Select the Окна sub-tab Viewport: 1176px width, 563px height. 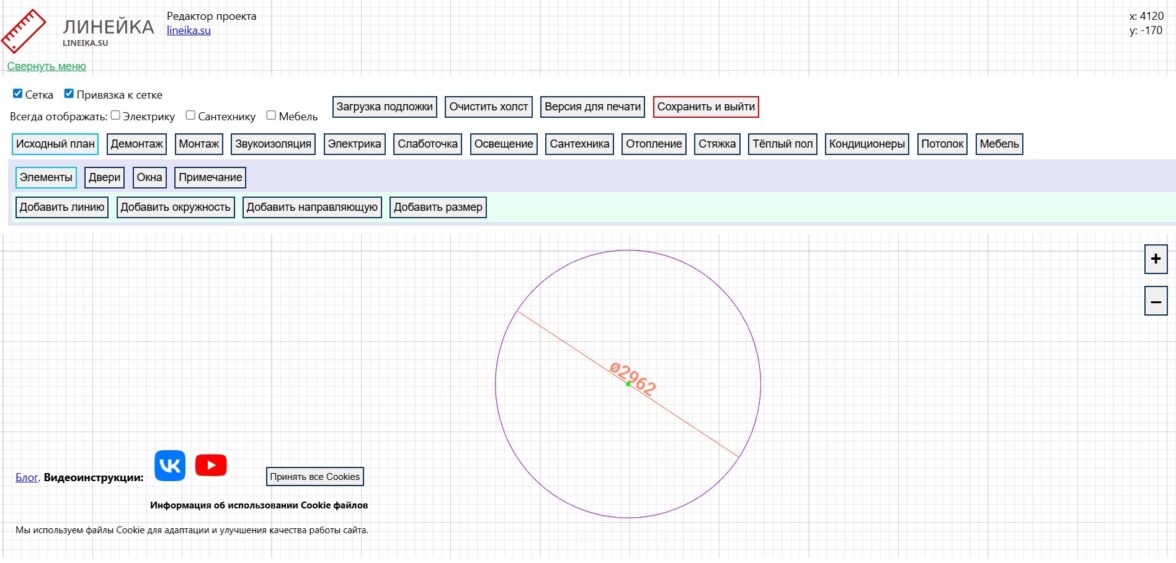(x=151, y=178)
